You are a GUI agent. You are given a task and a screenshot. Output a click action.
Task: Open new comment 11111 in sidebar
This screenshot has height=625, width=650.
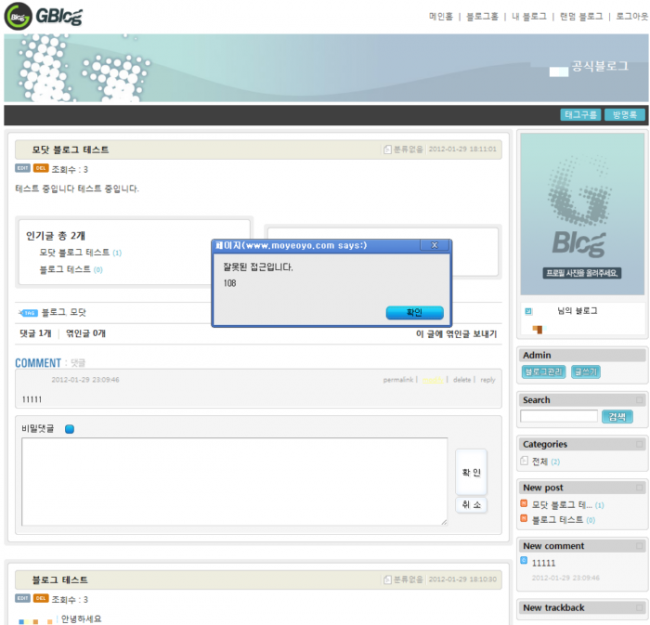coord(543,563)
